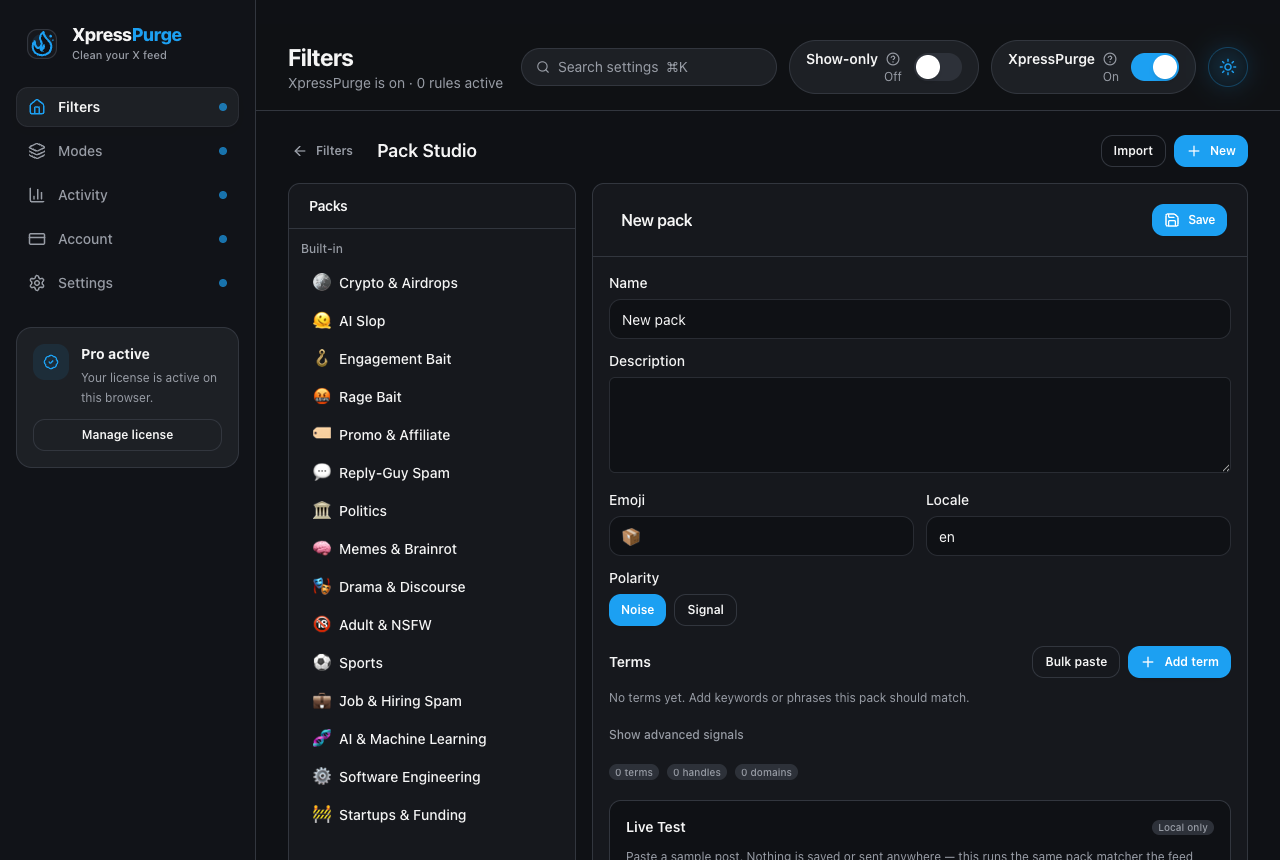Click the Emoji input field
This screenshot has height=860, width=1280.
pyautogui.click(x=761, y=536)
